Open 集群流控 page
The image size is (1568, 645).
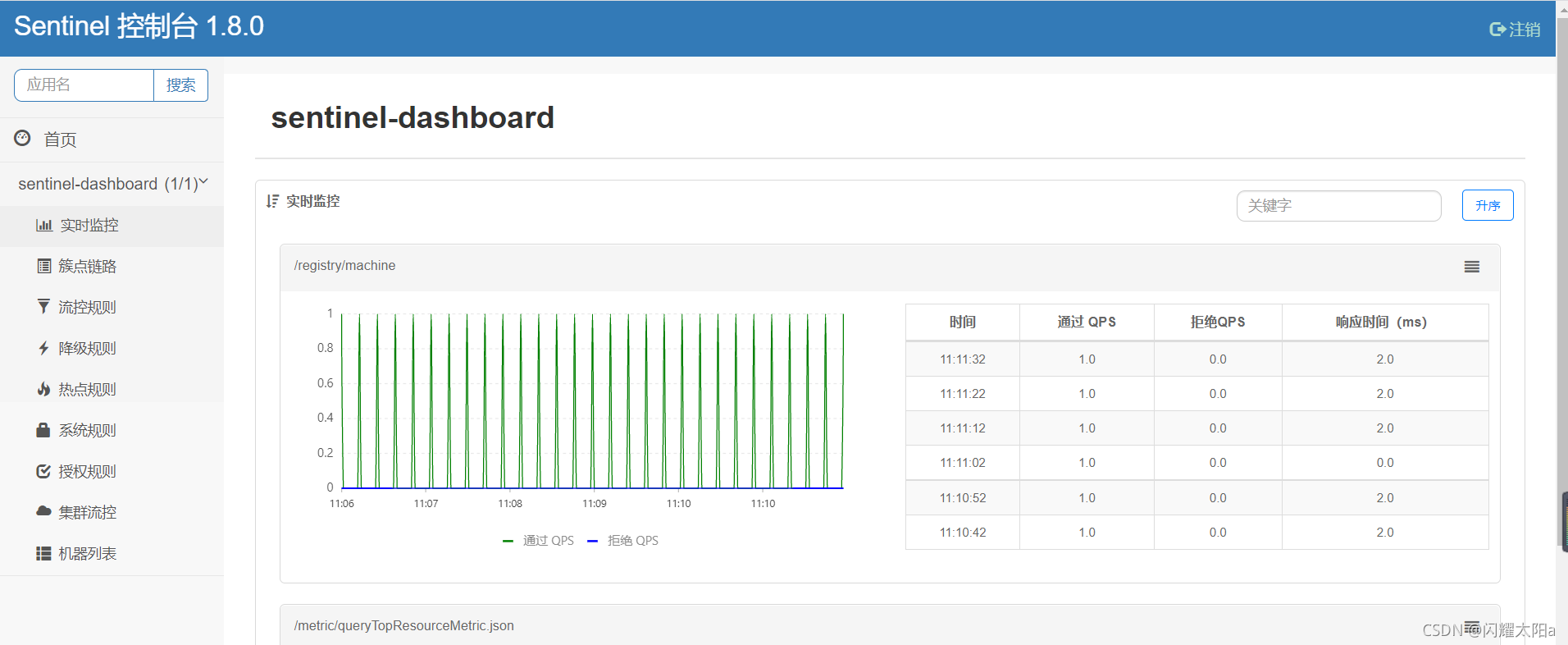point(112,513)
